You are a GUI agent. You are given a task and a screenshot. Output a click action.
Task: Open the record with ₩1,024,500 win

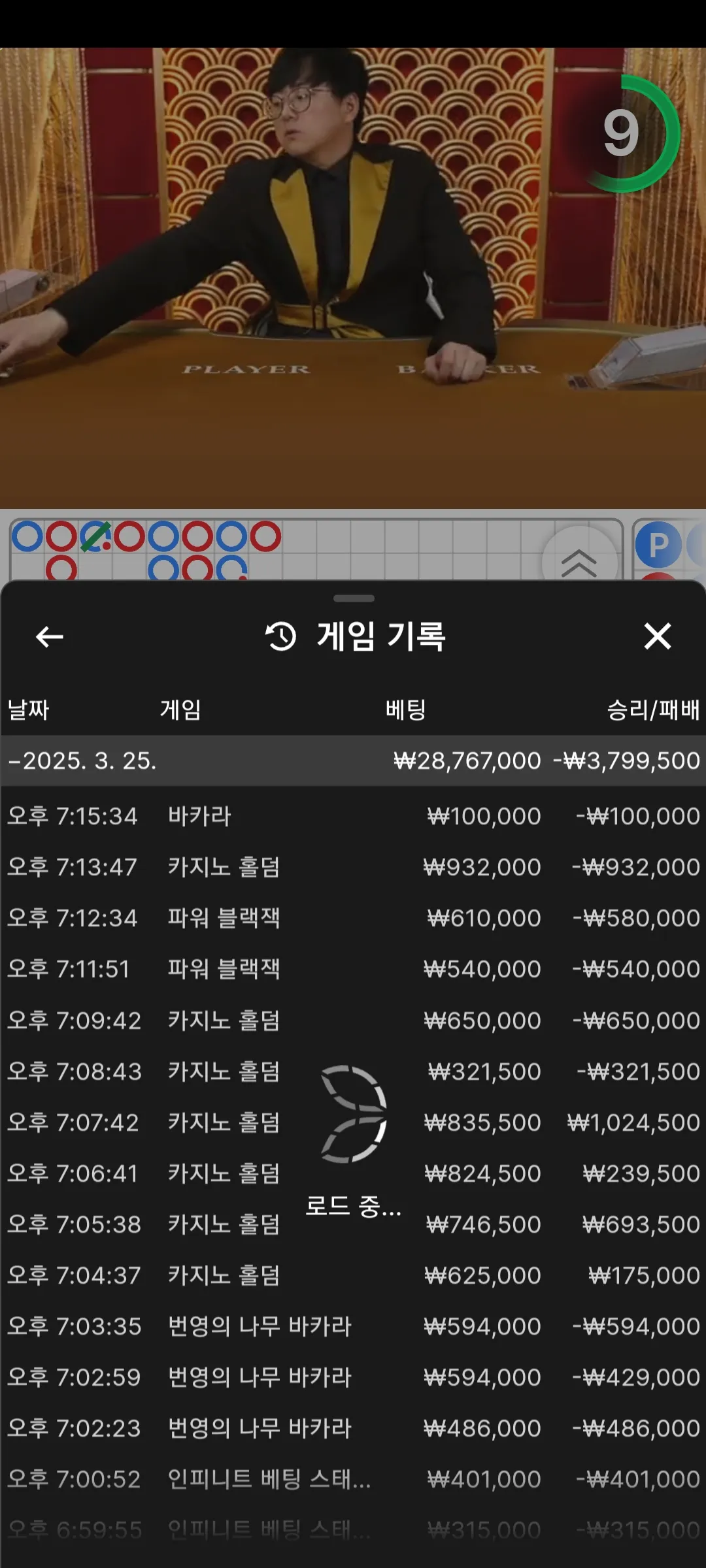point(353,1122)
